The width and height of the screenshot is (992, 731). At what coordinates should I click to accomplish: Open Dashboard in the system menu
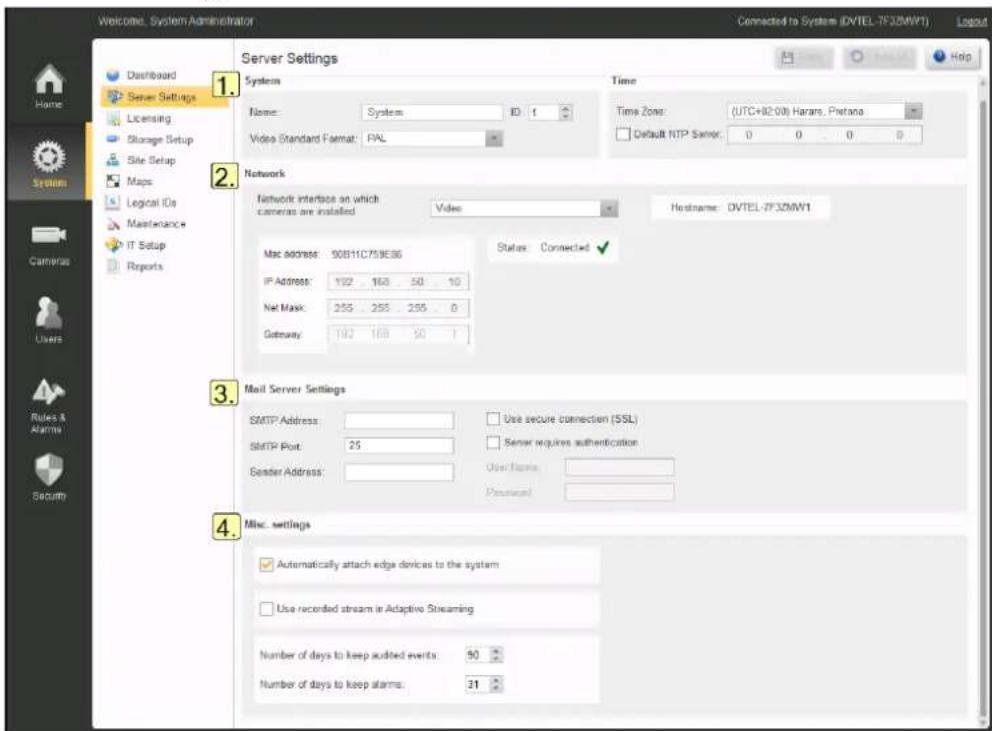[x=151, y=75]
